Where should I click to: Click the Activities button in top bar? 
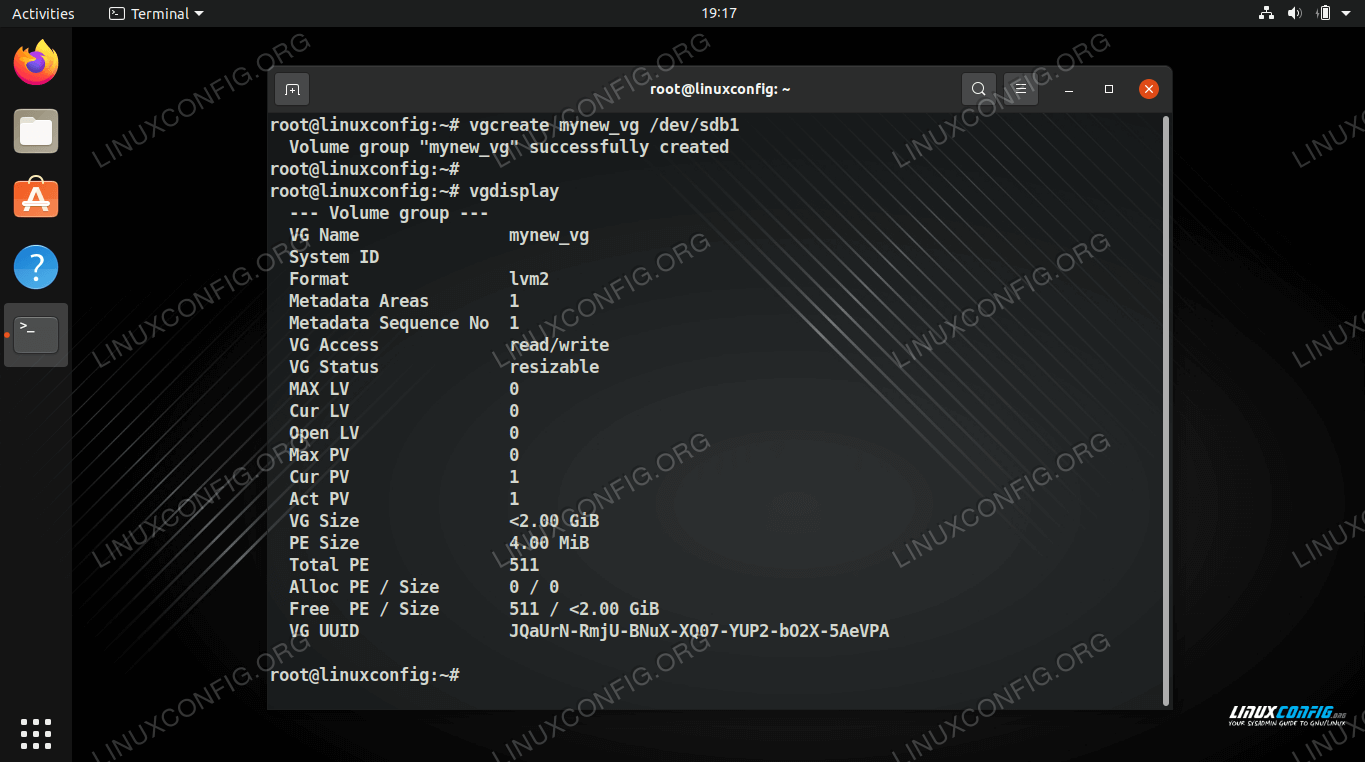tap(43, 13)
